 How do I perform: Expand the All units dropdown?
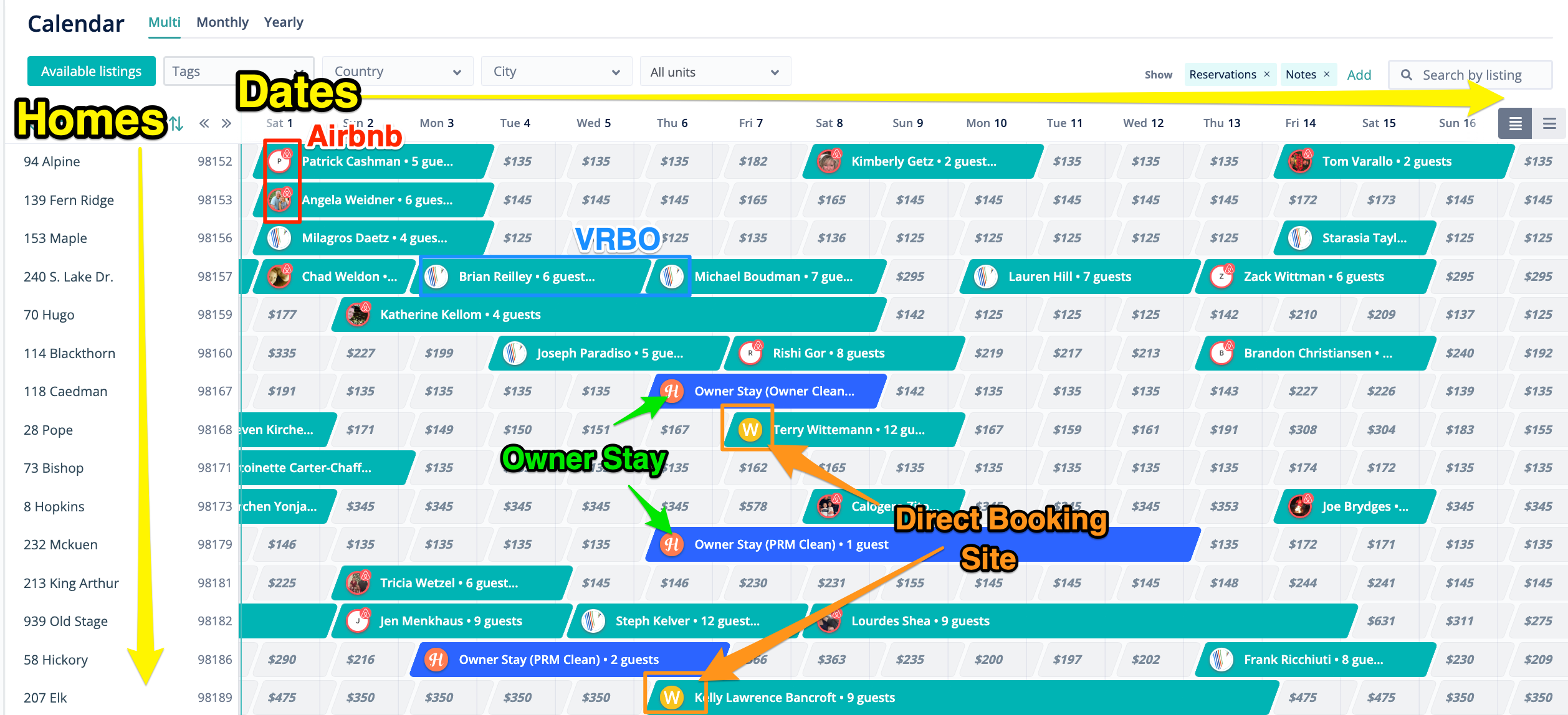(x=715, y=72)
